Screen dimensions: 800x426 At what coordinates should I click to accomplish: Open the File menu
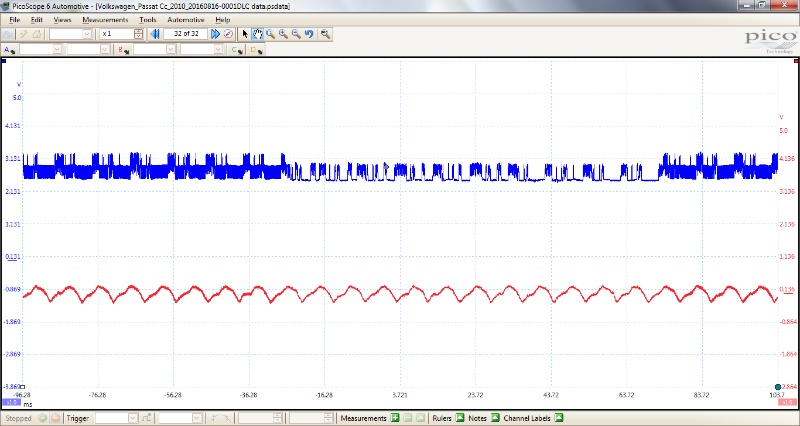point(14,20)
